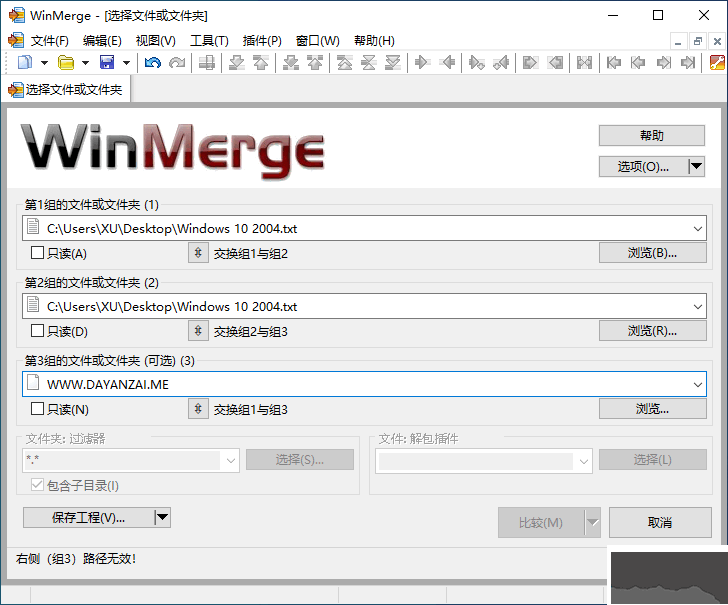728x605 pixels.
Task: Click the Copy Left arrow icon
Action: (447, 62)
